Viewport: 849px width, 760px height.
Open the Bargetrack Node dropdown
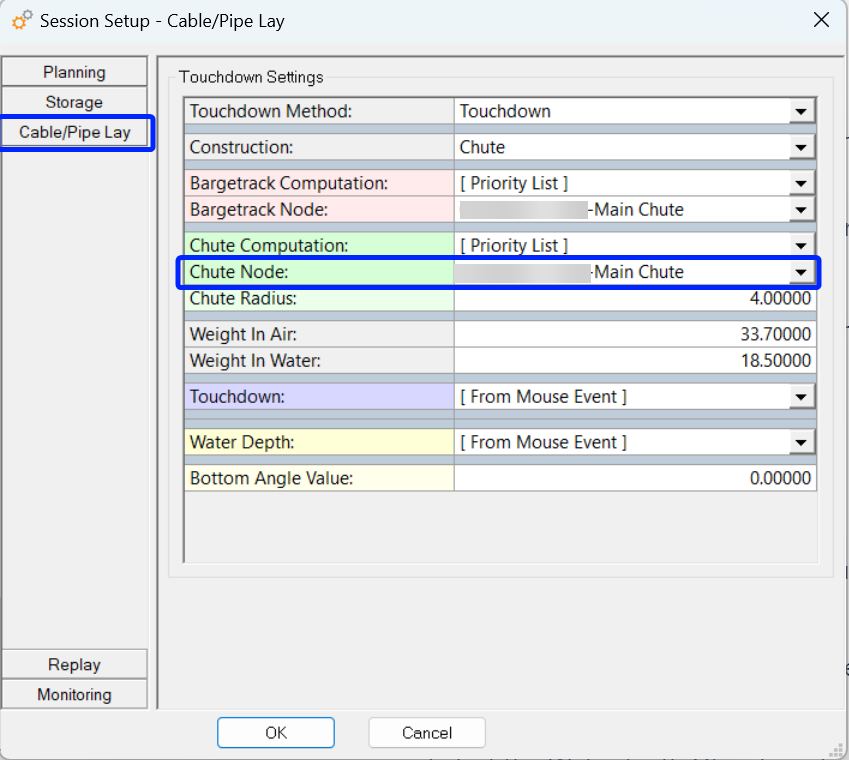pos(801,210)
